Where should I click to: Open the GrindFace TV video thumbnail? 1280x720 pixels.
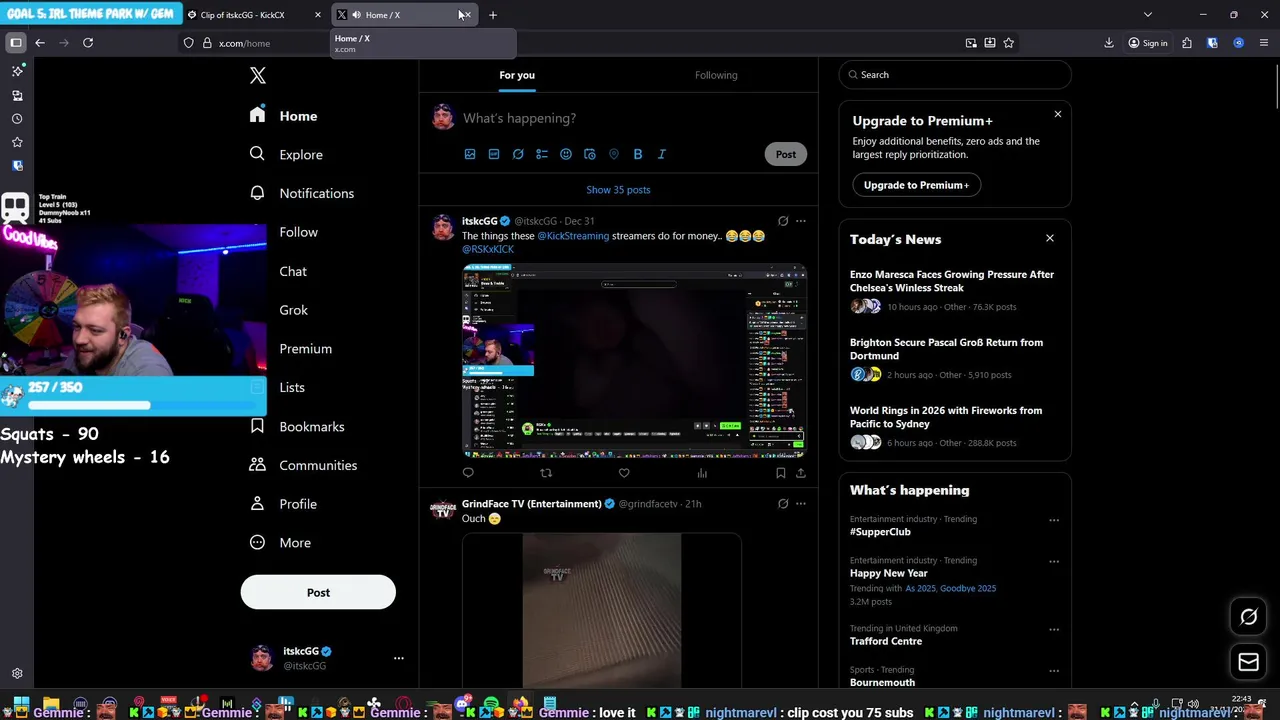(602, 610)
